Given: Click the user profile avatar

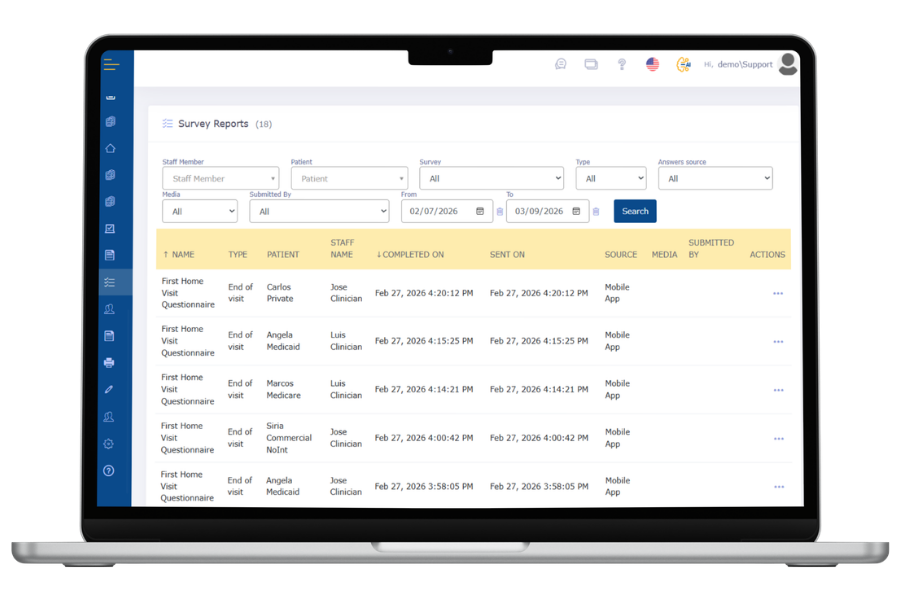Looking at the screenshot, I should point(788,64).
